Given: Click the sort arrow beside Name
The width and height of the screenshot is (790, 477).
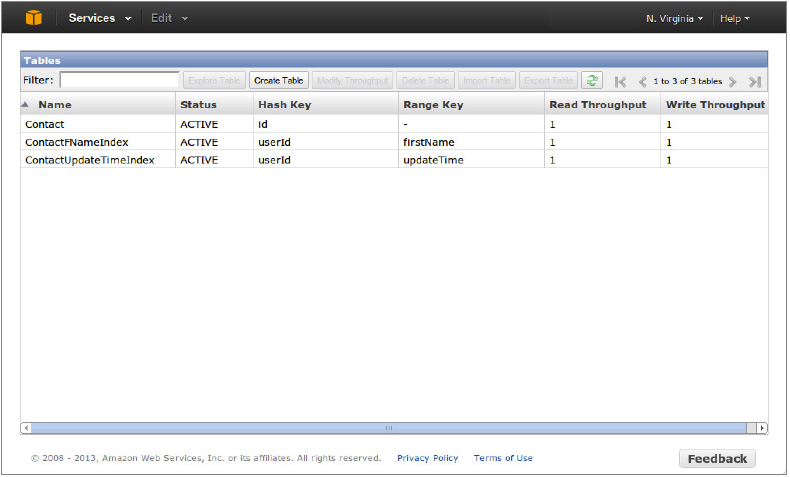Looking at the screenshot, I should pos(25,104).
